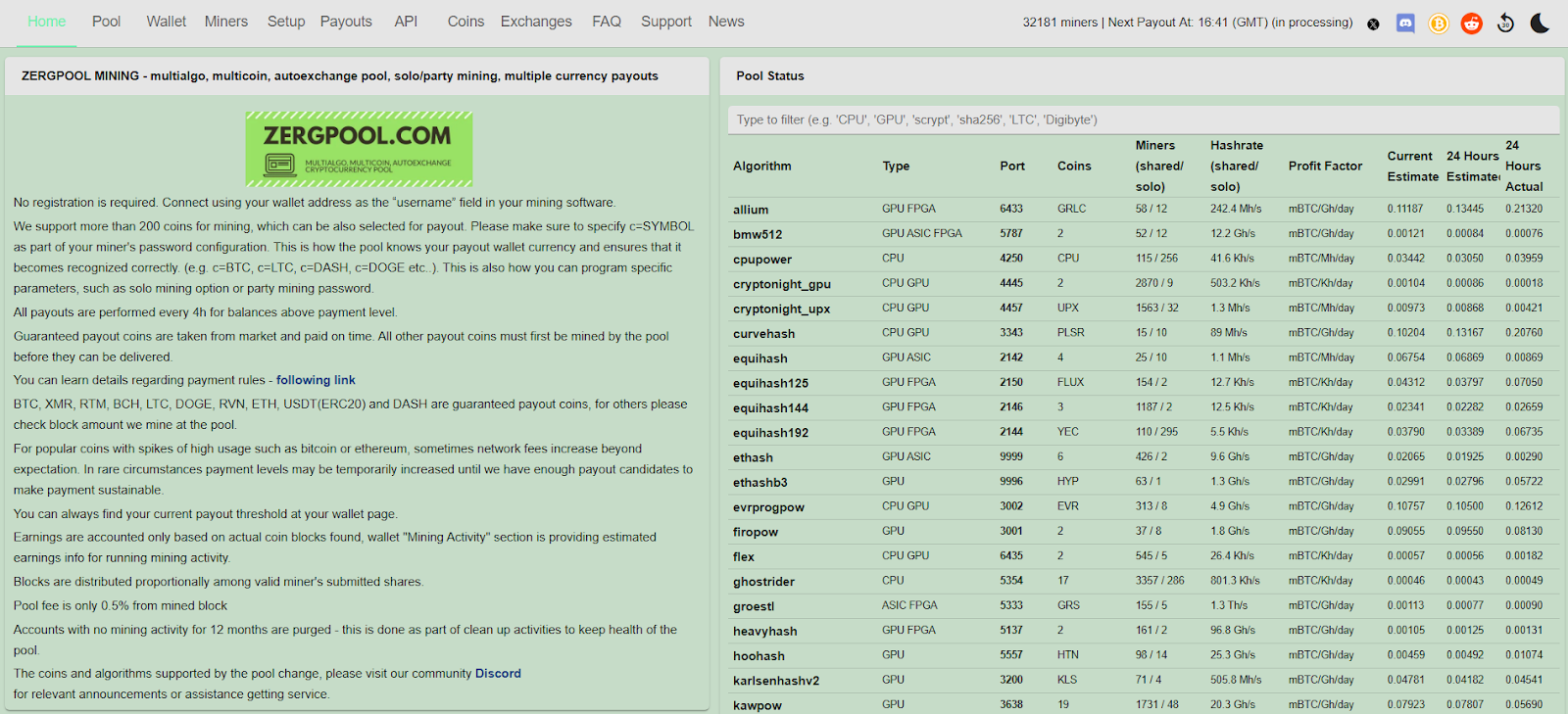Focus the Pool Status filter input
This screenshot has height=714, width=1568.
click(x=1143, y=119)
